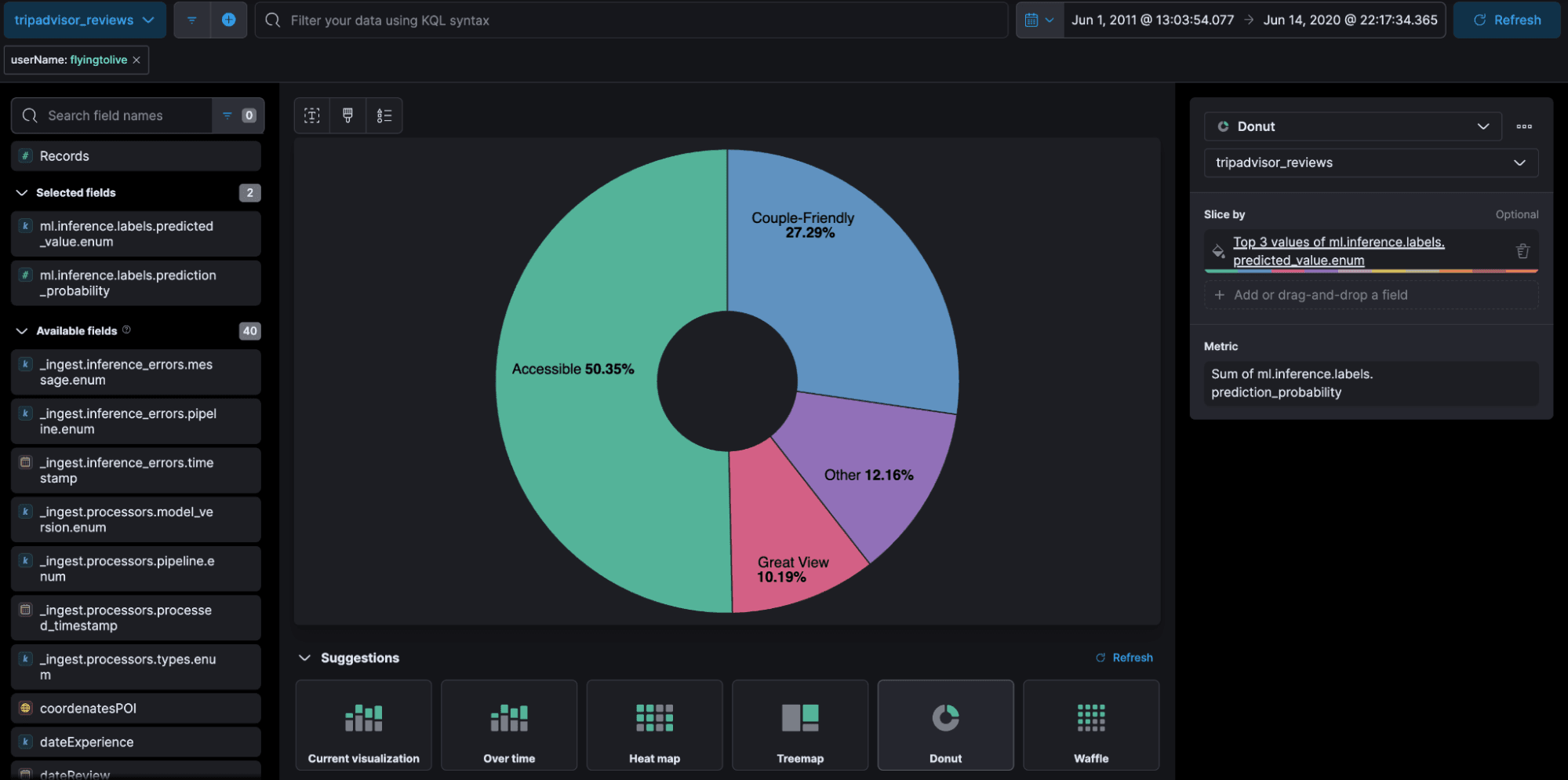Choose the Waffle suggestion
Viewport: 1568px width, 780px height.
[x=1091, y=725]
